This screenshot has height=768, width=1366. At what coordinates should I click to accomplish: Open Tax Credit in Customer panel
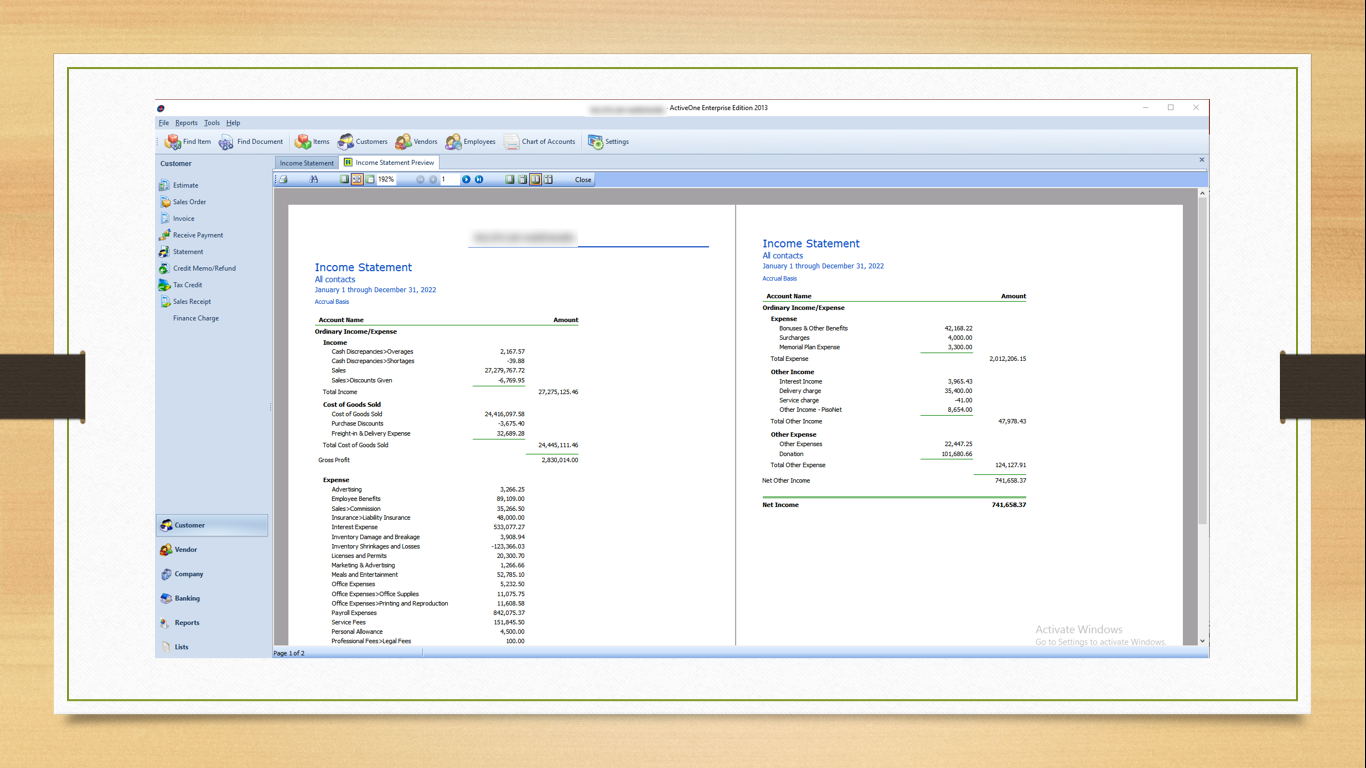(181, 285)
